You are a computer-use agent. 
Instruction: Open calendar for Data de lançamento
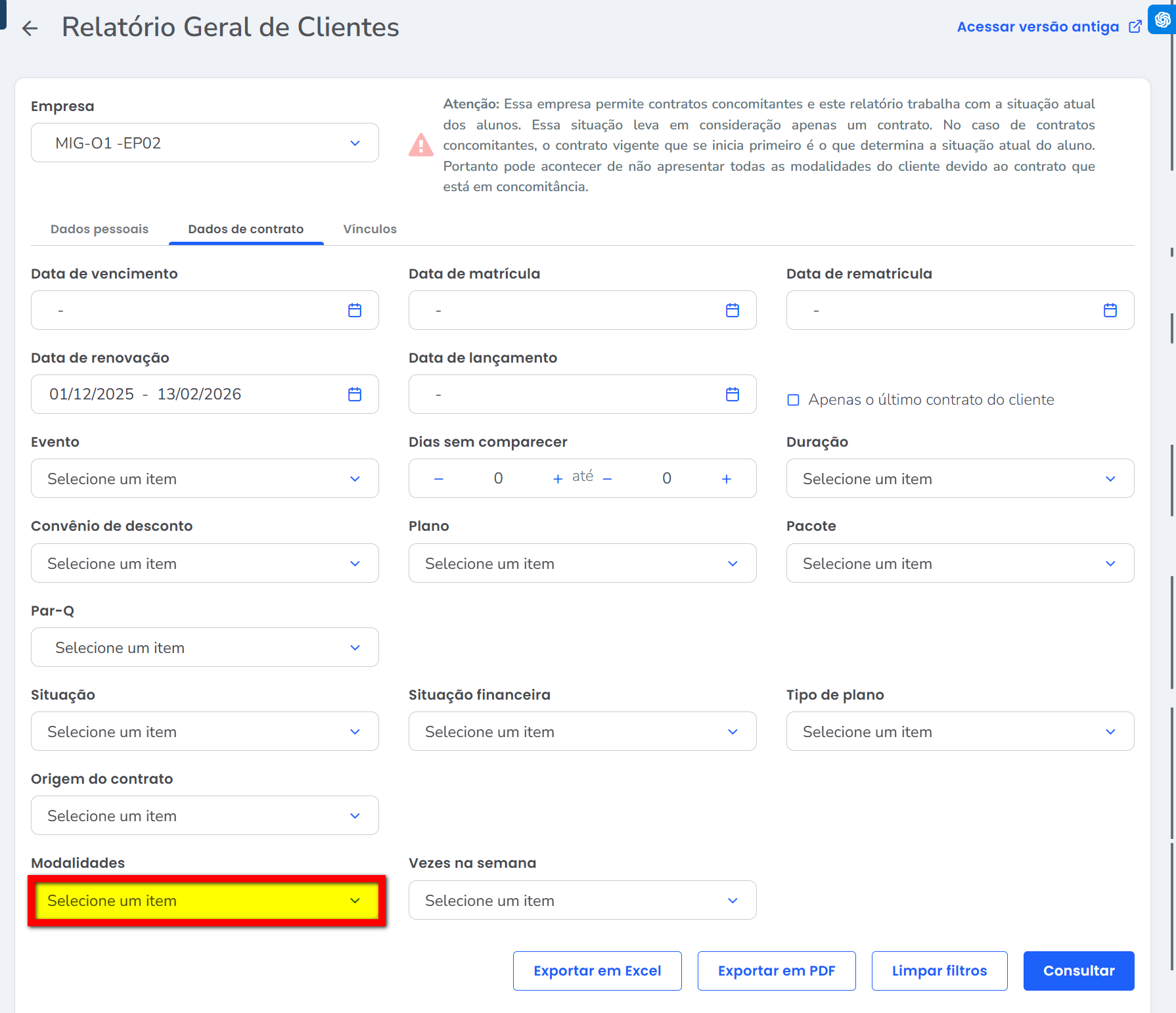pyautogui.click(x=733, y=394)
